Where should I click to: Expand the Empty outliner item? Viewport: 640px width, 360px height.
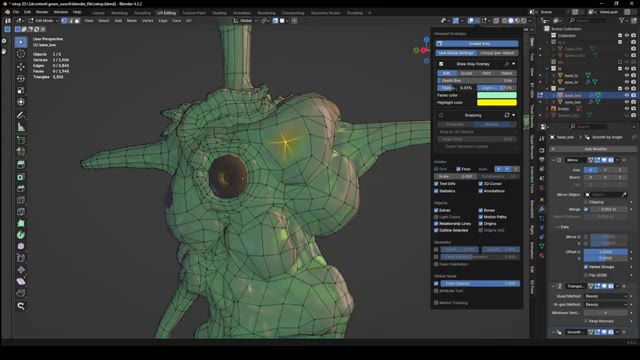pyautogui.click(x=547, y=109)
